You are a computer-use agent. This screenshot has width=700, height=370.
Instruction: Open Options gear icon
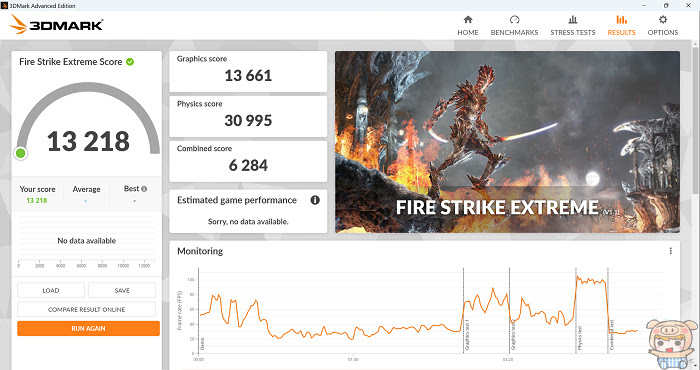(x=663, y=20)
